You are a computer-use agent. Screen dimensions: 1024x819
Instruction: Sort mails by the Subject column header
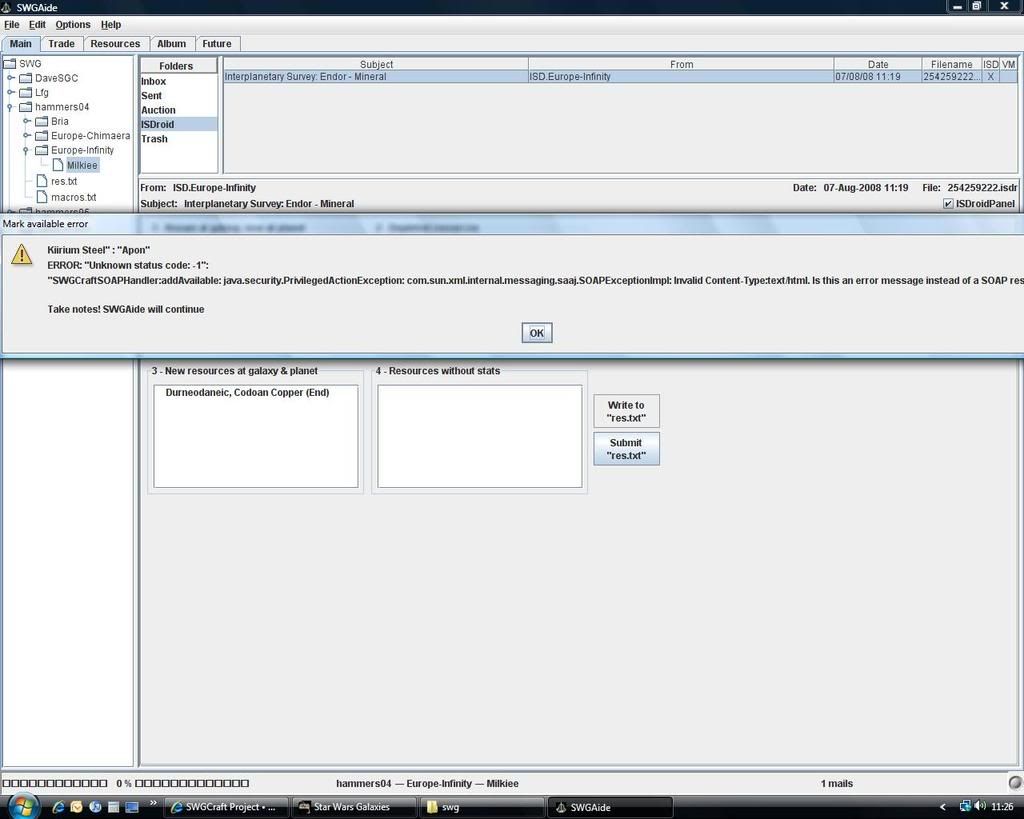coord(376,64)
